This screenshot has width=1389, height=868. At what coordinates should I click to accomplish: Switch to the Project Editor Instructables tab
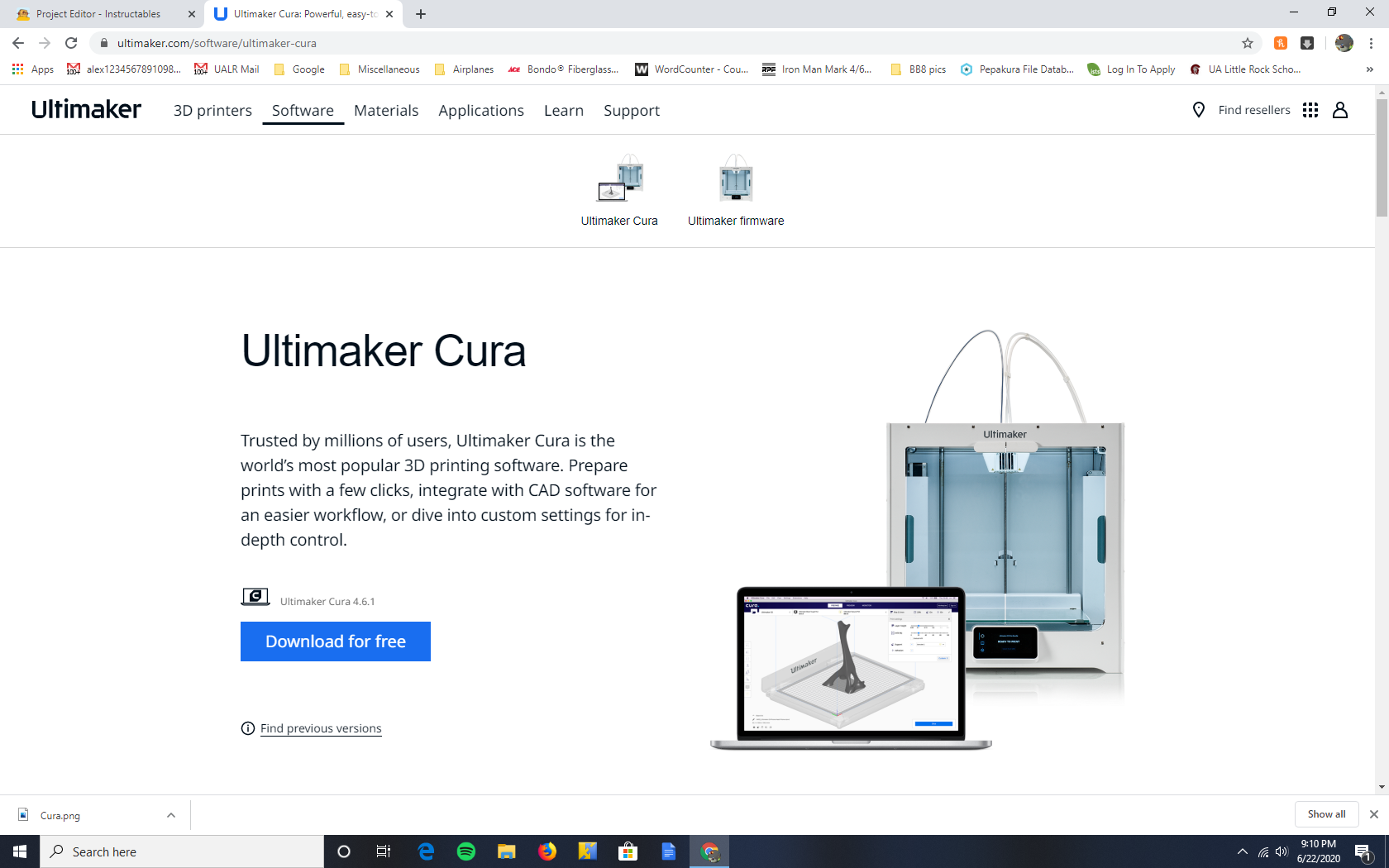99,14
